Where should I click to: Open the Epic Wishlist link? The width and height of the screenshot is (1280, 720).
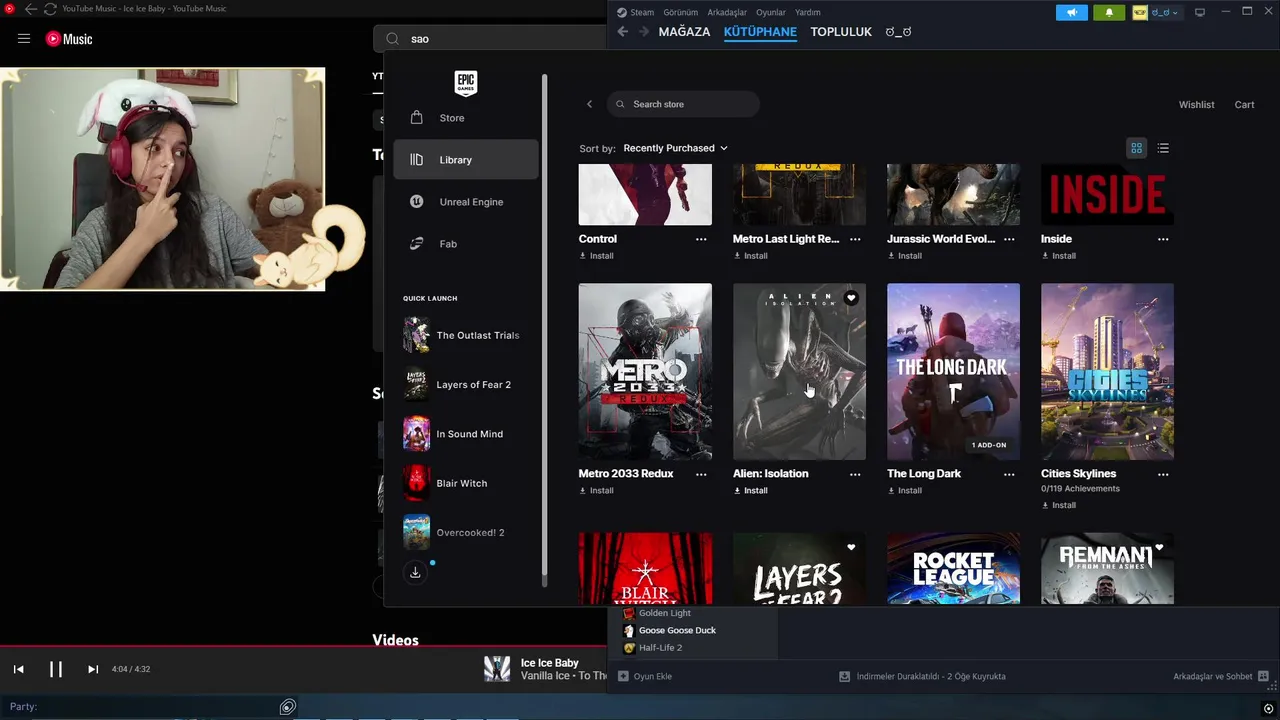click(x=1196, y=104)
